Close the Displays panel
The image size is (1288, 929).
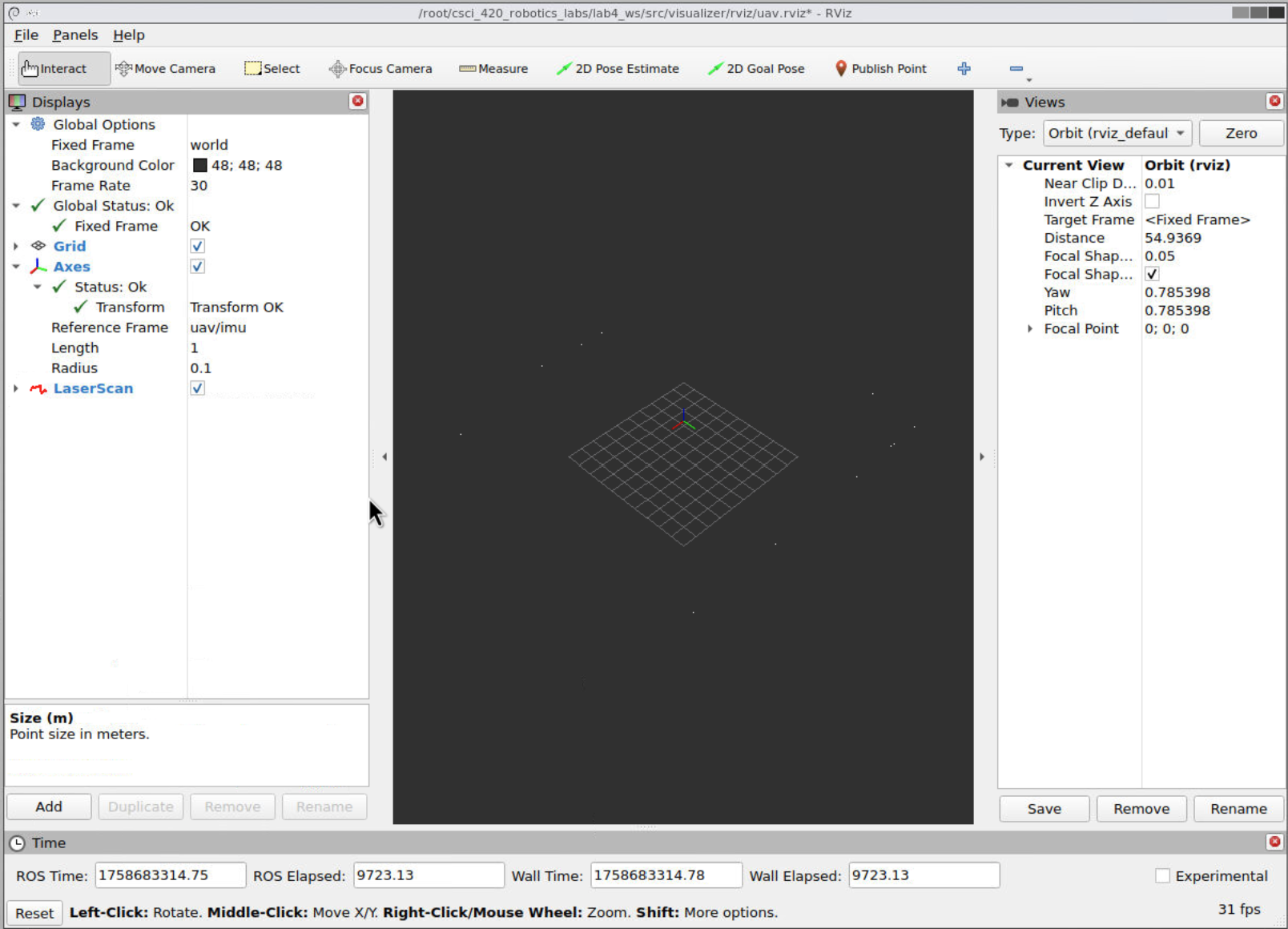357,101
